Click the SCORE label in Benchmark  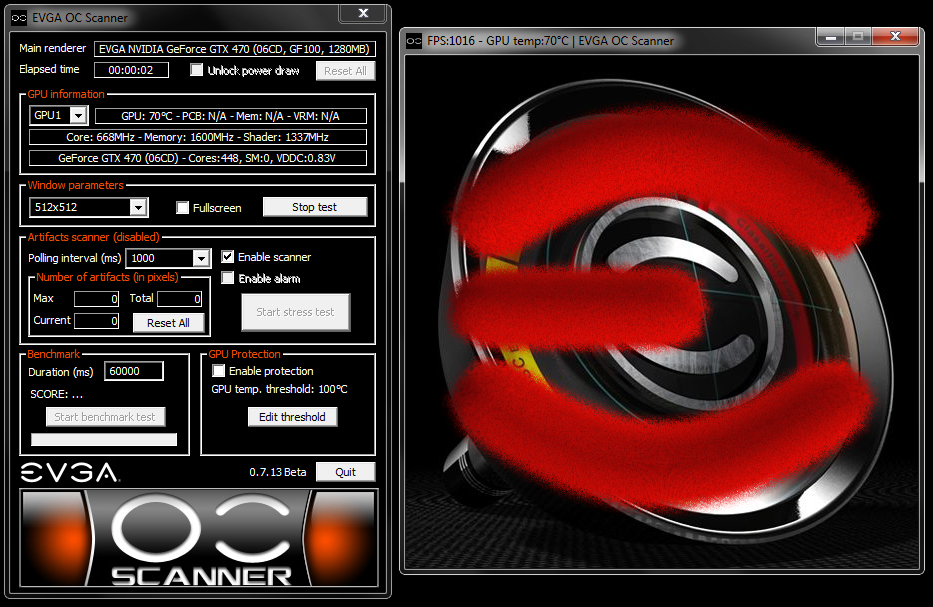point(56,394)
